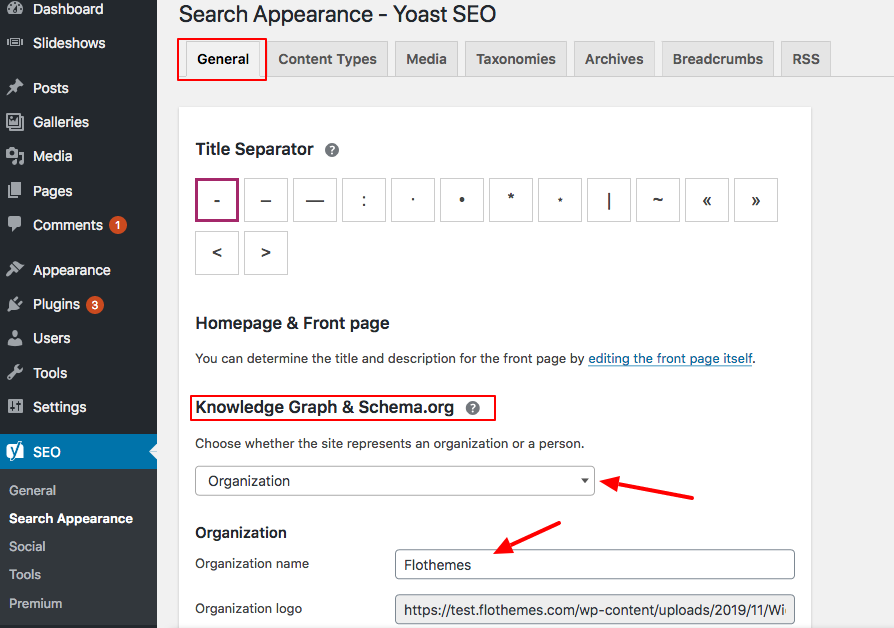Select the asterisk title separator
The image size is (894, 628).
pyautogui.click(x=511, y=200)
